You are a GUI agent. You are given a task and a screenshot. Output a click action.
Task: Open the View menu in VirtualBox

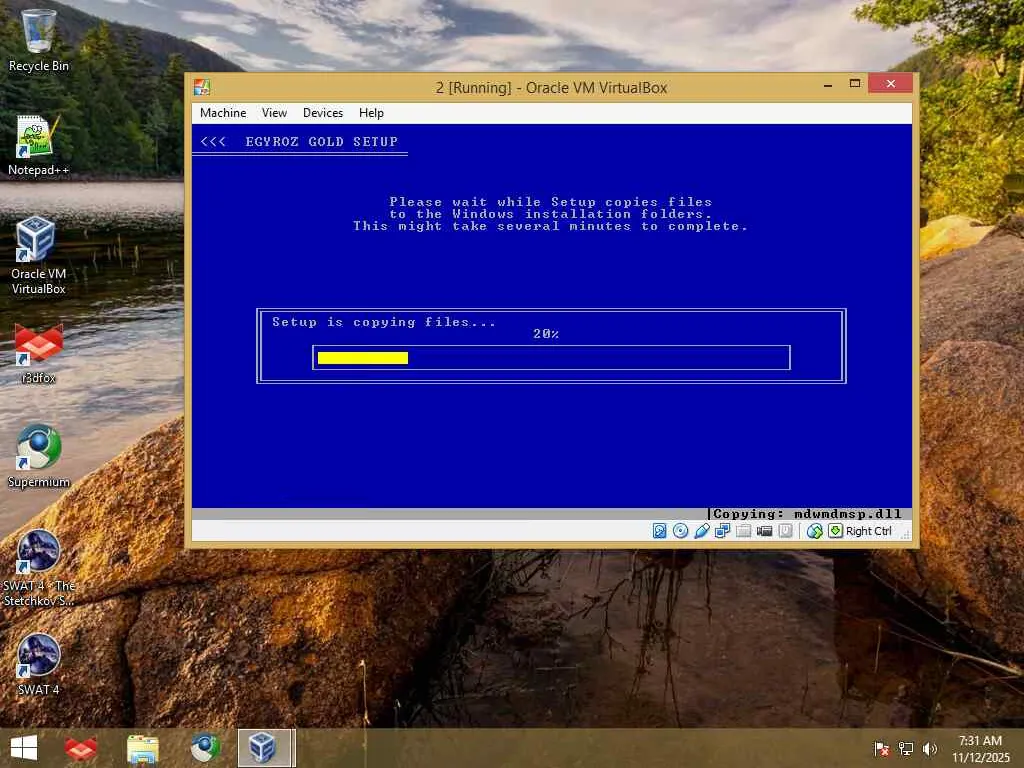tap(274, 113)
